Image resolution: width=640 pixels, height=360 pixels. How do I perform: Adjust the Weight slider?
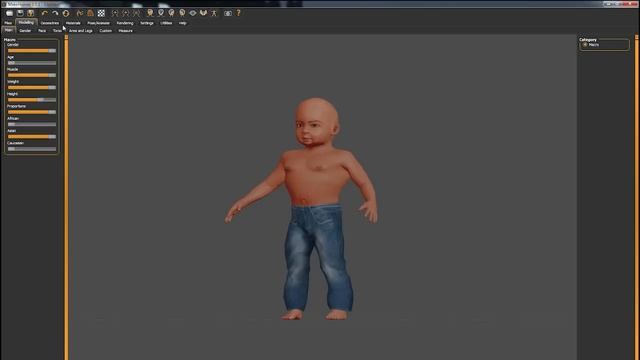pyautogui.click(x=32, y=87)
